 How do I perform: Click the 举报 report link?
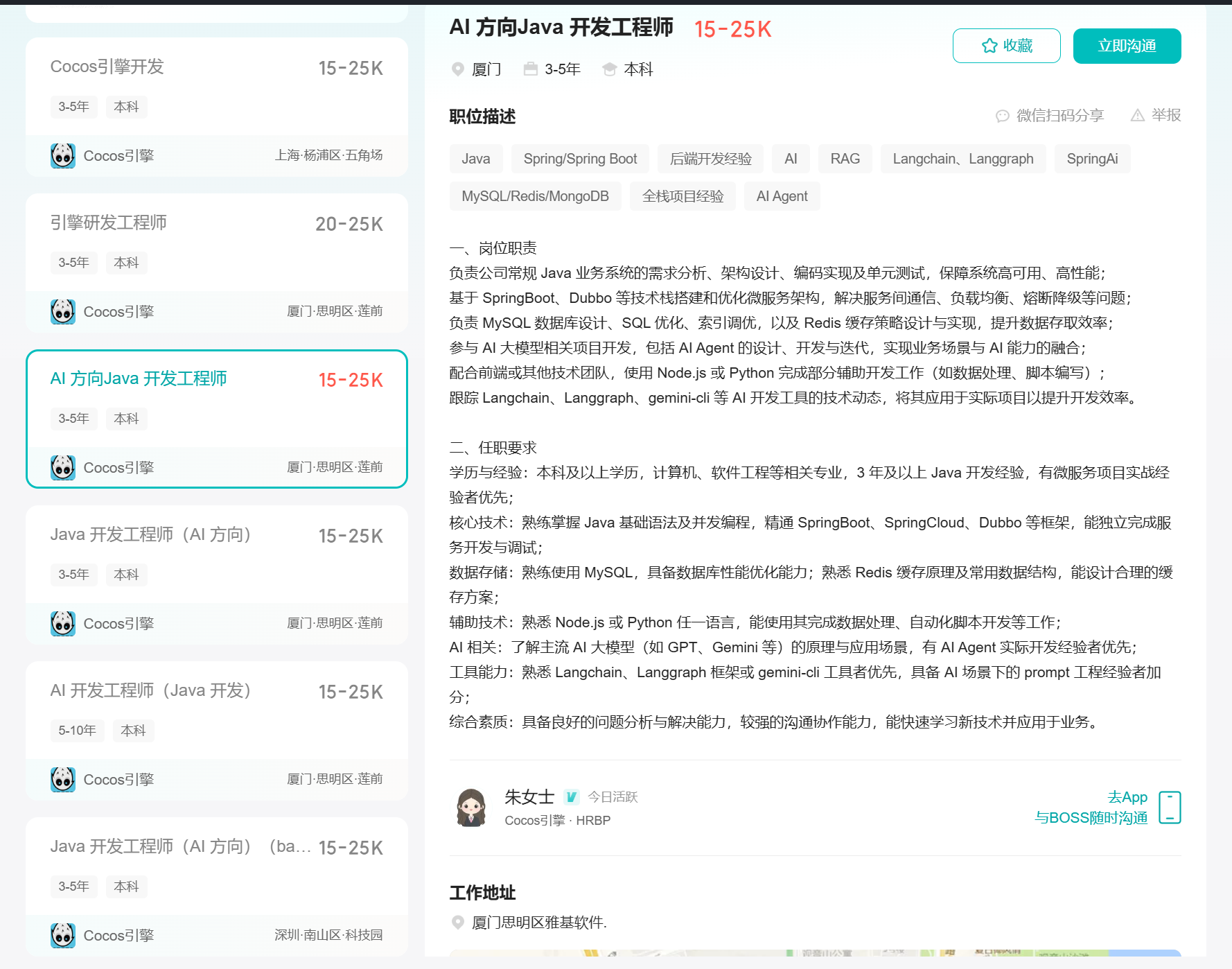(1165, 115)
